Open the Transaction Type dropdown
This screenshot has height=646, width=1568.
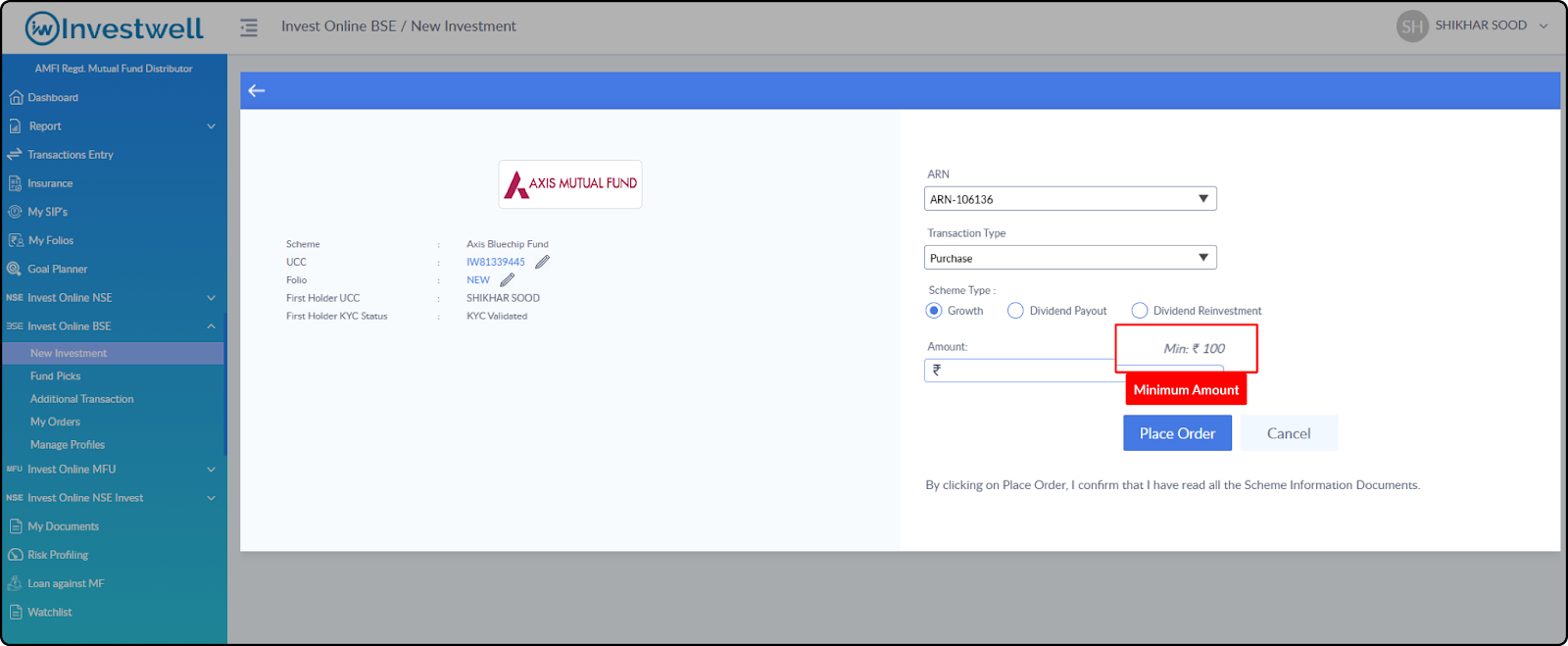(x=1070, y=258)
